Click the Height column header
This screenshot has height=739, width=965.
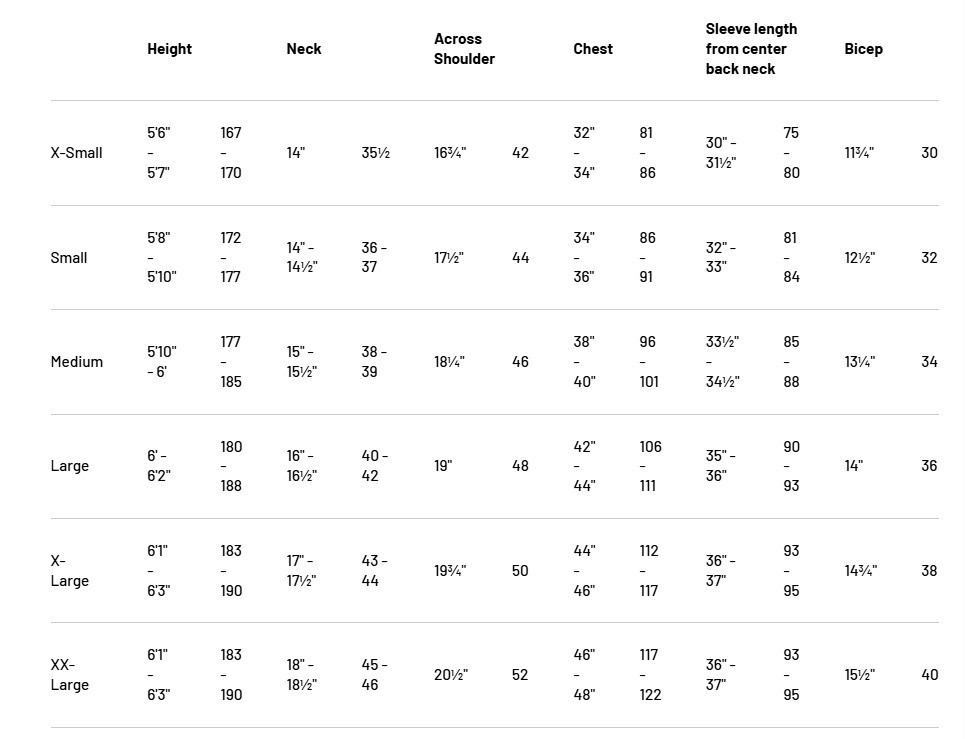pos(169,49)
